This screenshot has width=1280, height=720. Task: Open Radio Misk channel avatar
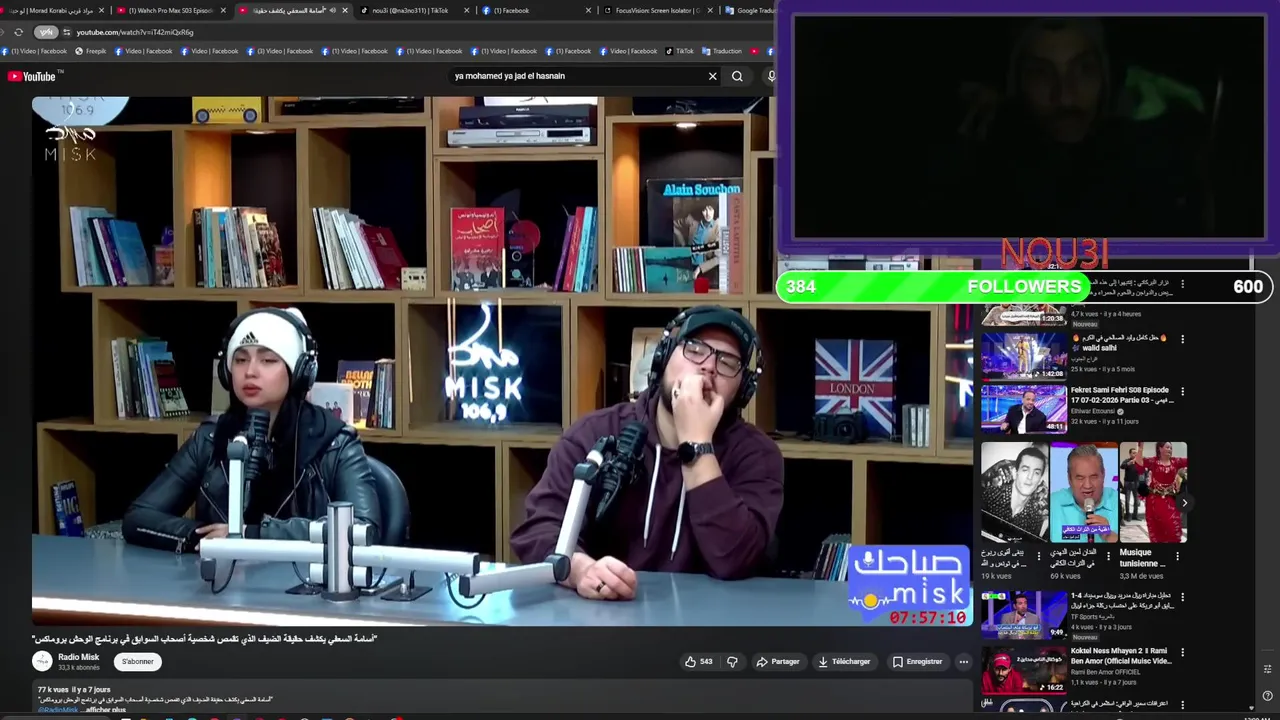[x=42, y=661]
